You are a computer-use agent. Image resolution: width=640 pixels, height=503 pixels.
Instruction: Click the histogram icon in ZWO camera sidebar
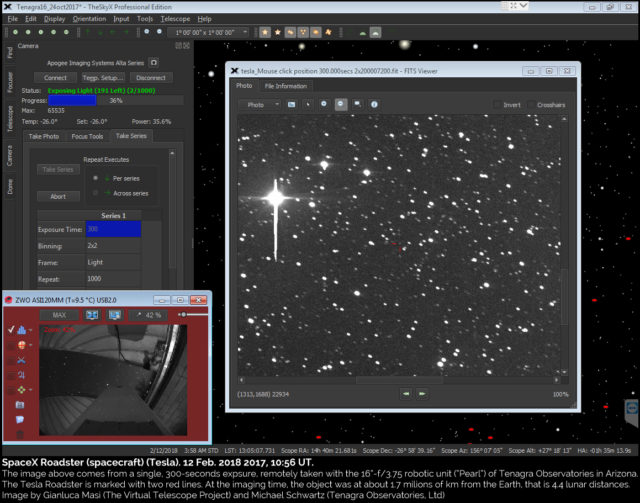click(x=21, y=328)
